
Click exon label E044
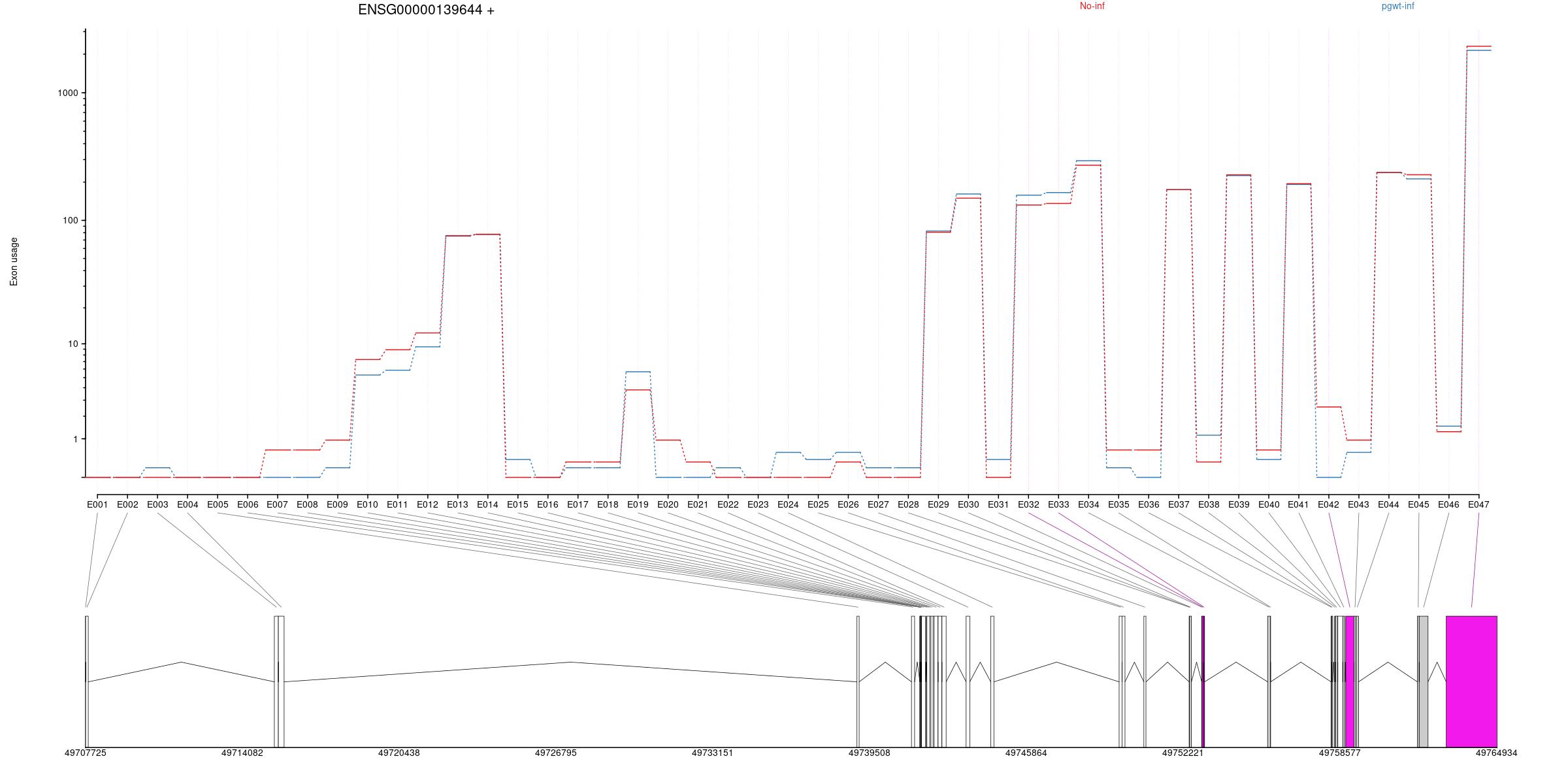click(1388, 504)
